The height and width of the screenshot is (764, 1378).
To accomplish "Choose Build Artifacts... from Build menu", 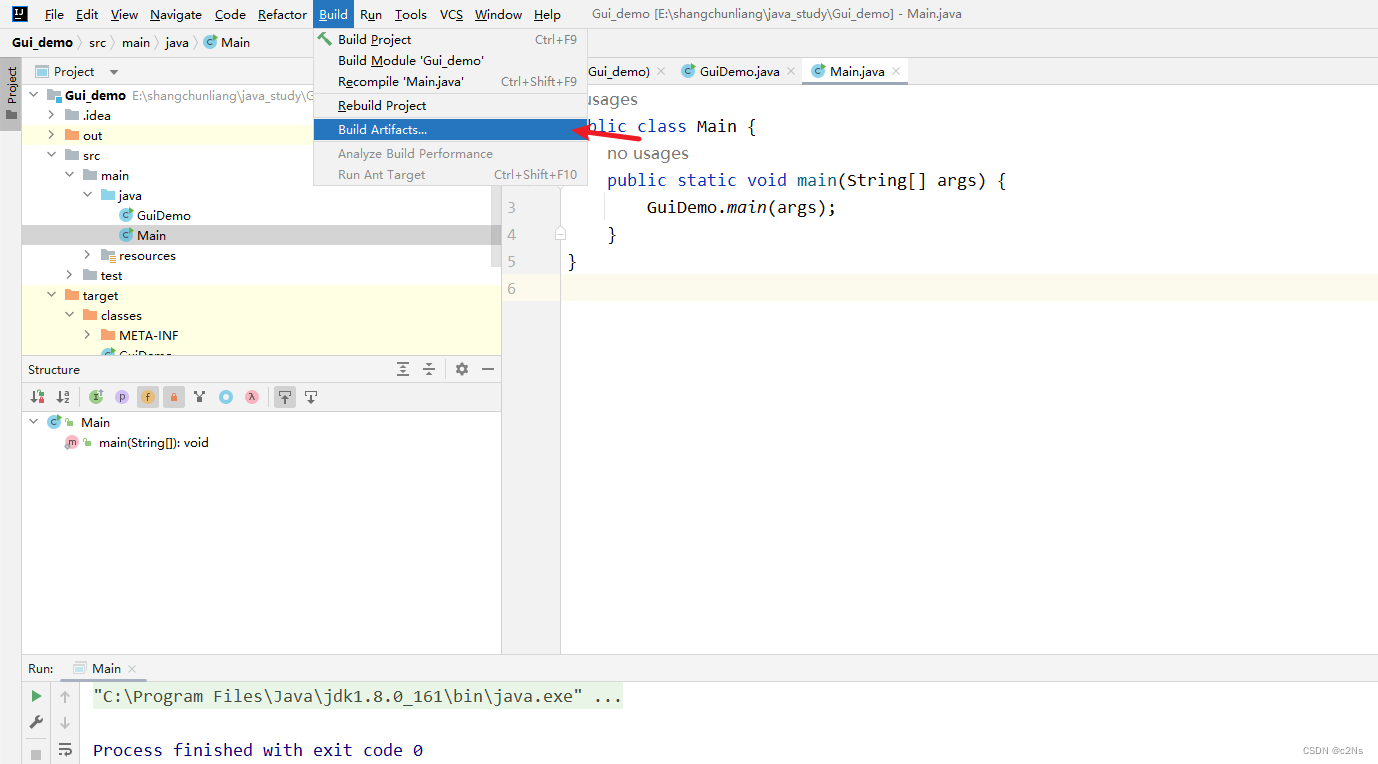I will (x=450, y=130).
